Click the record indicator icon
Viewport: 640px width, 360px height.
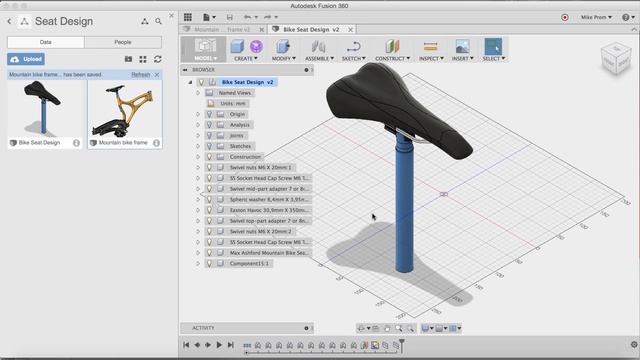565,17
